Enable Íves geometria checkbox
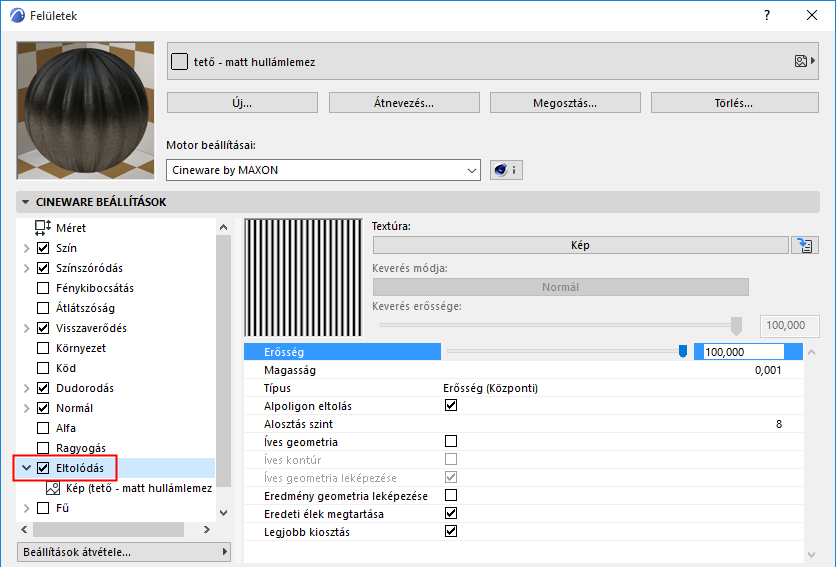The height and width of the screenshot is (567, 836). click(451, 441)
